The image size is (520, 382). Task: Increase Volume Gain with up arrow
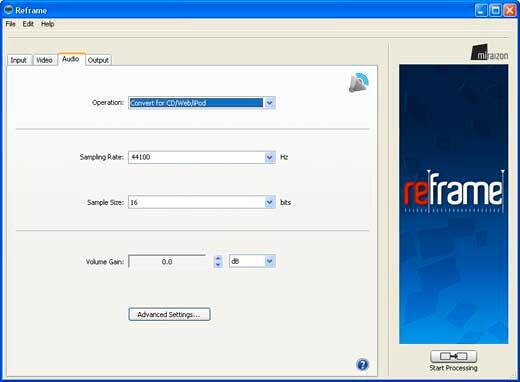pos(218,258)
